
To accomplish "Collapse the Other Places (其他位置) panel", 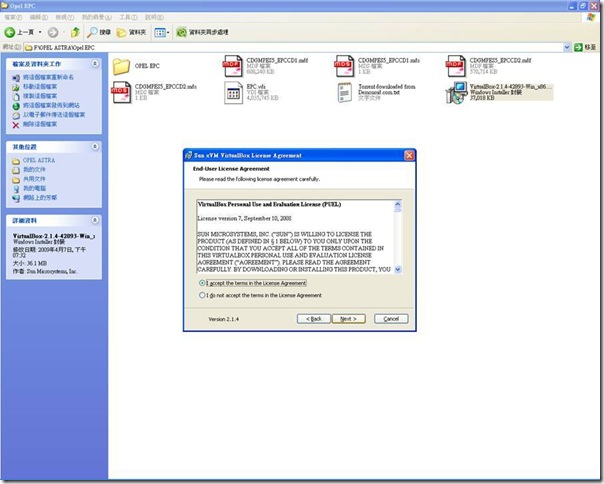I will pyautogui.click(x=95, y=146).
